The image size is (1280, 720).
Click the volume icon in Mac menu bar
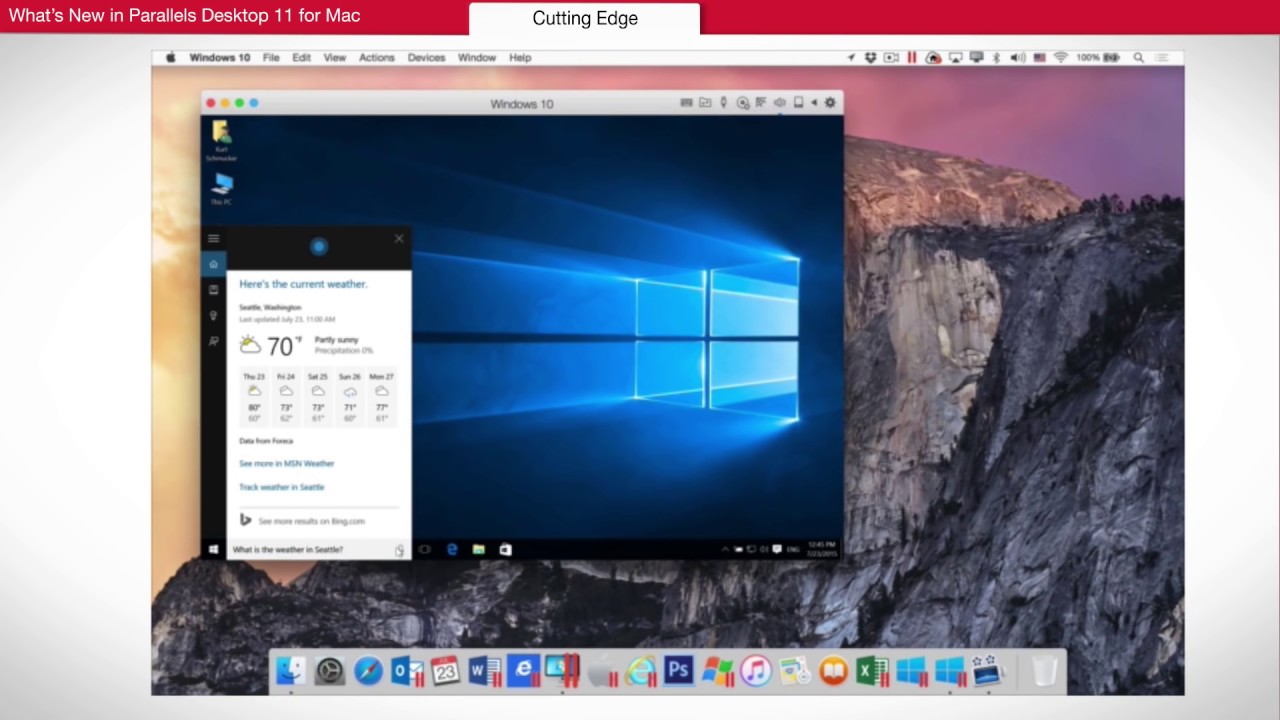click(1018, 58)
